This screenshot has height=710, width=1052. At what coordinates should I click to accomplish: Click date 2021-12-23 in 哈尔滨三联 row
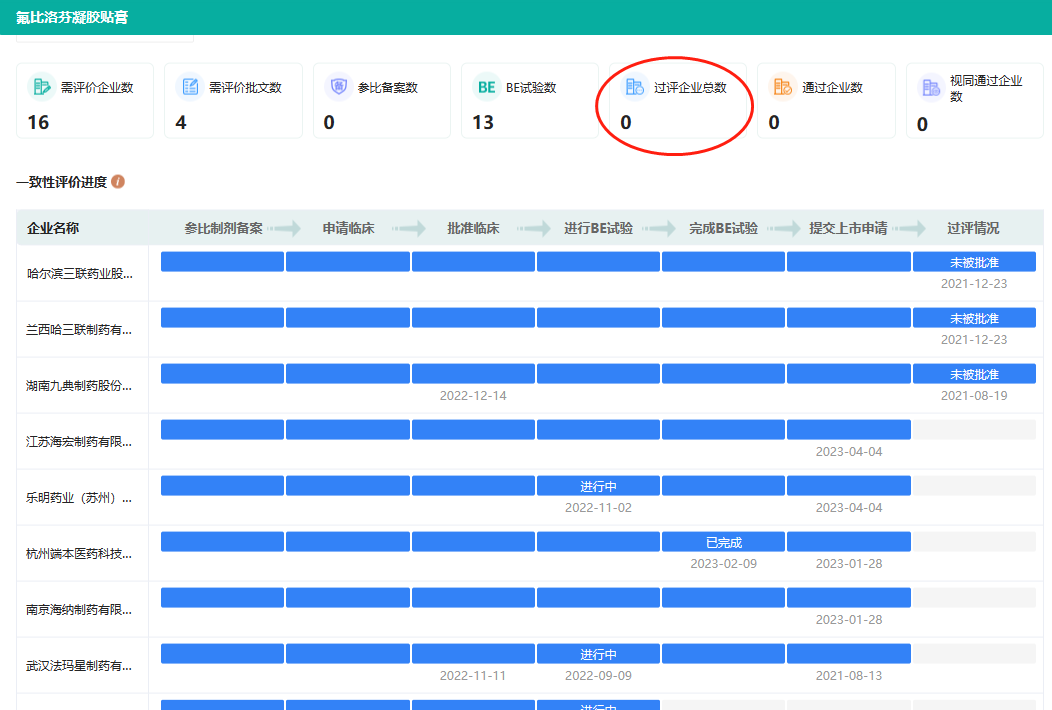(974, 284)
